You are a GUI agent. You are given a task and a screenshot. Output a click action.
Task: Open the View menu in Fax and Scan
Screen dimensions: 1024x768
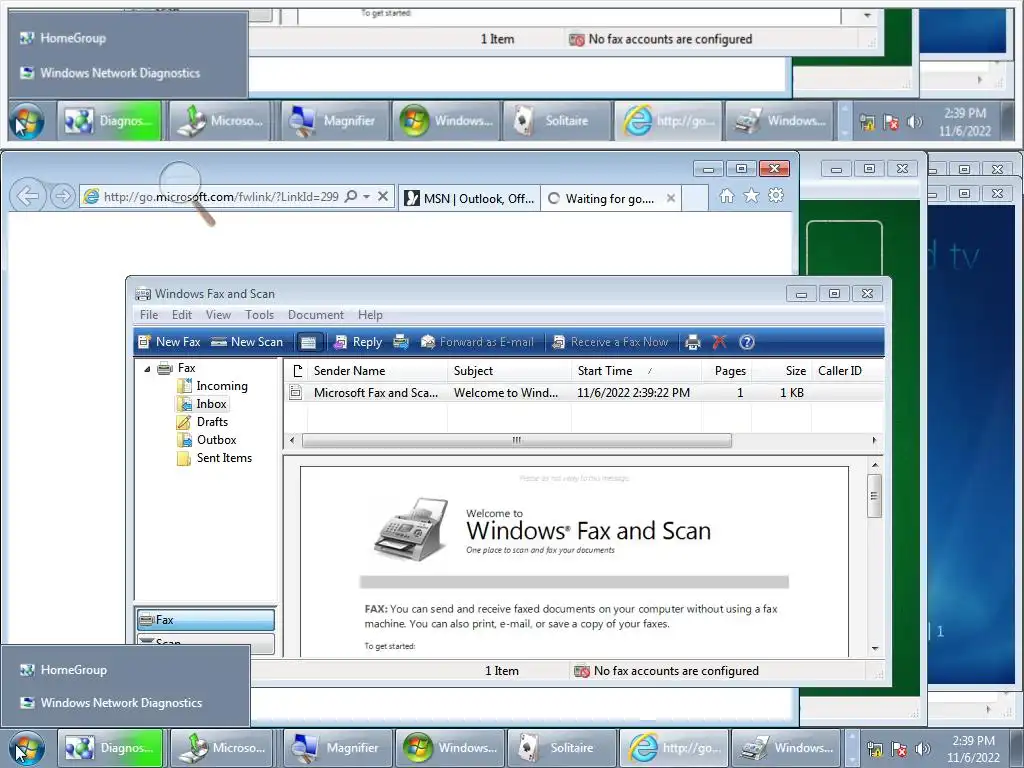coord(218,315)
